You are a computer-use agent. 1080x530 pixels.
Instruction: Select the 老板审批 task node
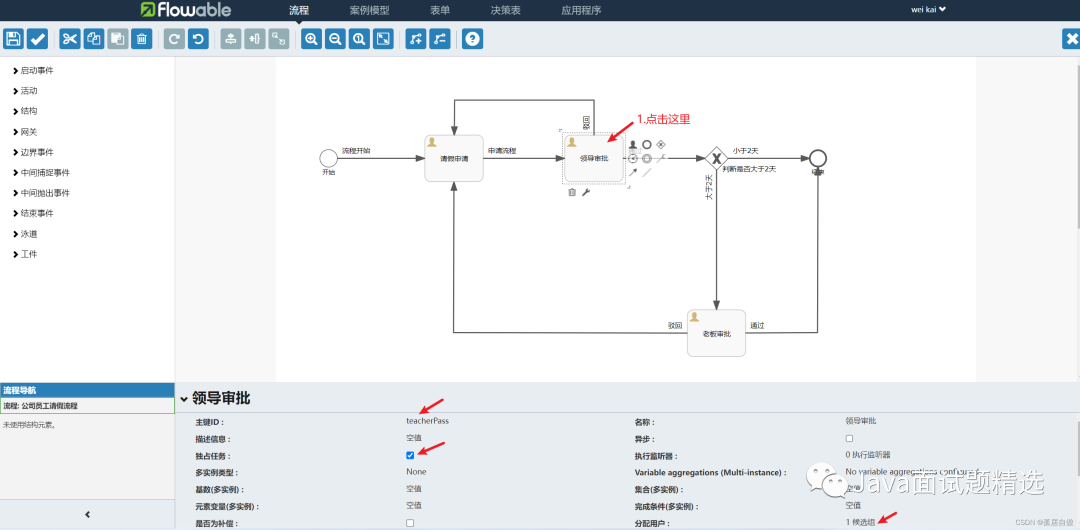(717, 332)
